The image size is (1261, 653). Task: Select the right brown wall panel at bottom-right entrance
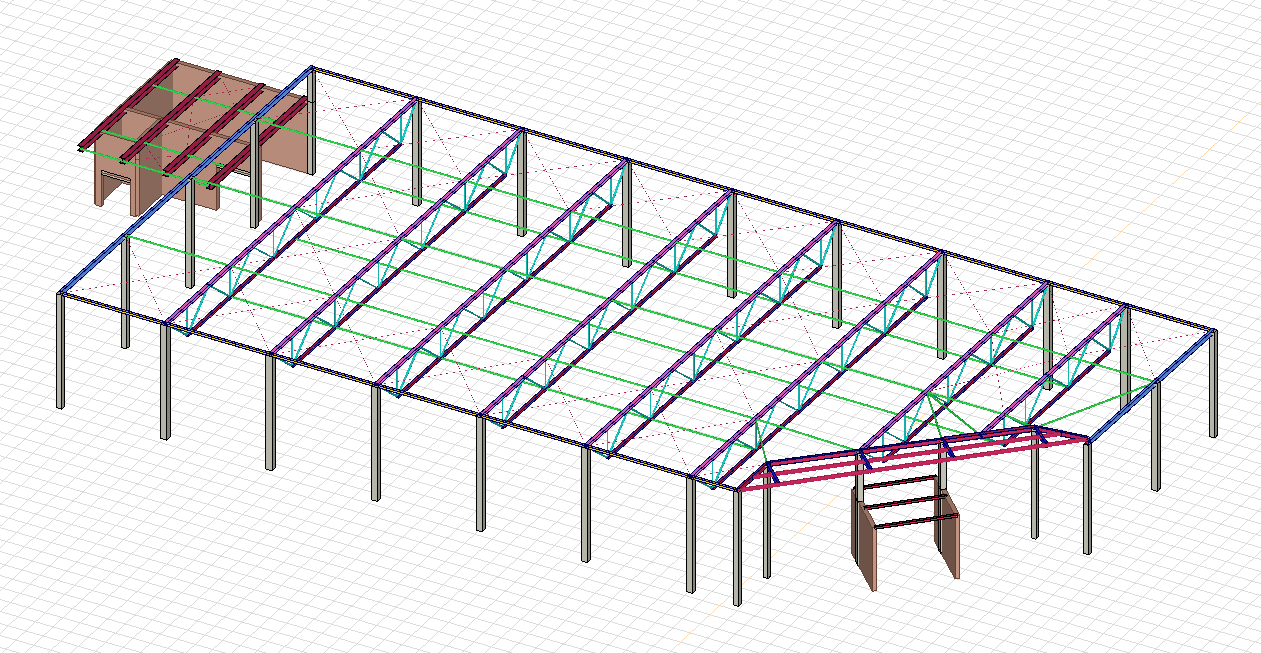(947, 540)
